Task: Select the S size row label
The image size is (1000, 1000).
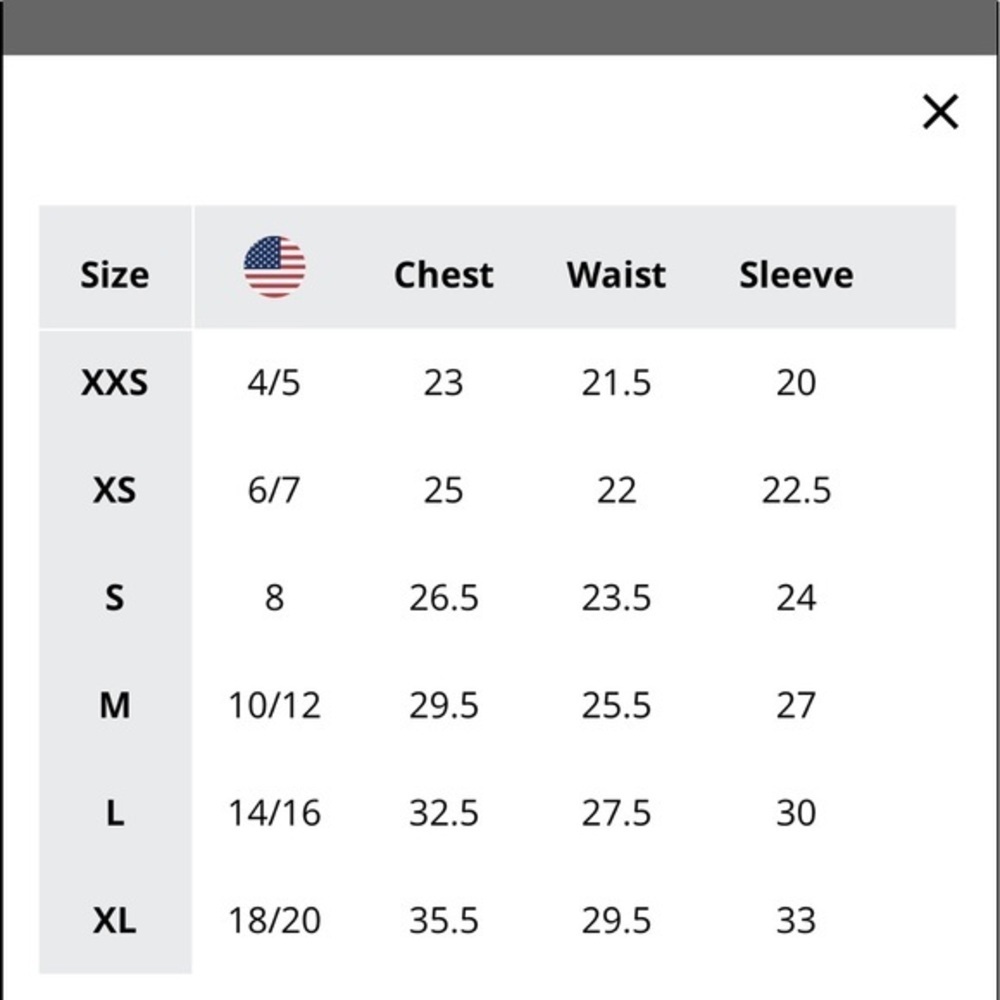Action: point(115,598)
